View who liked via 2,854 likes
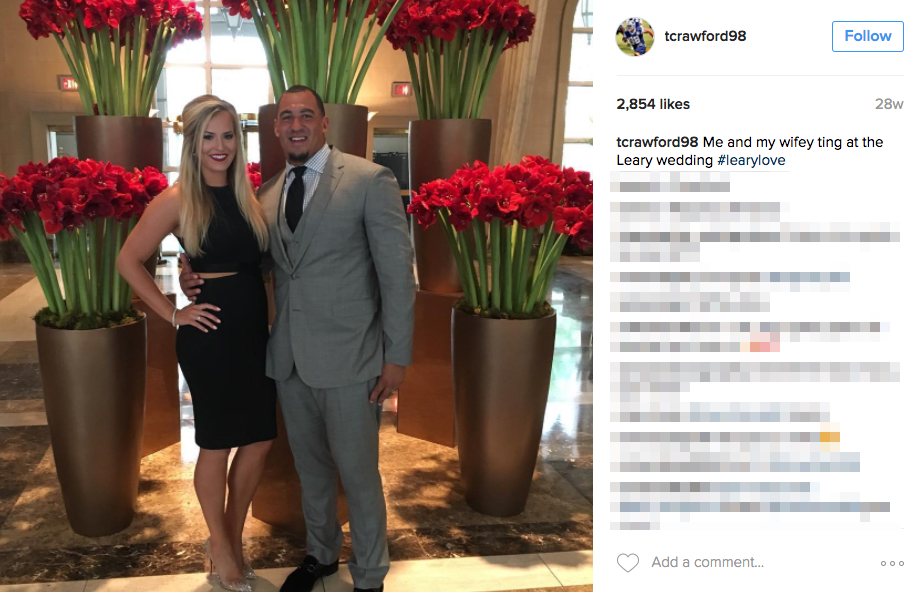The image size is (916, 592). (x=653, y=104)
